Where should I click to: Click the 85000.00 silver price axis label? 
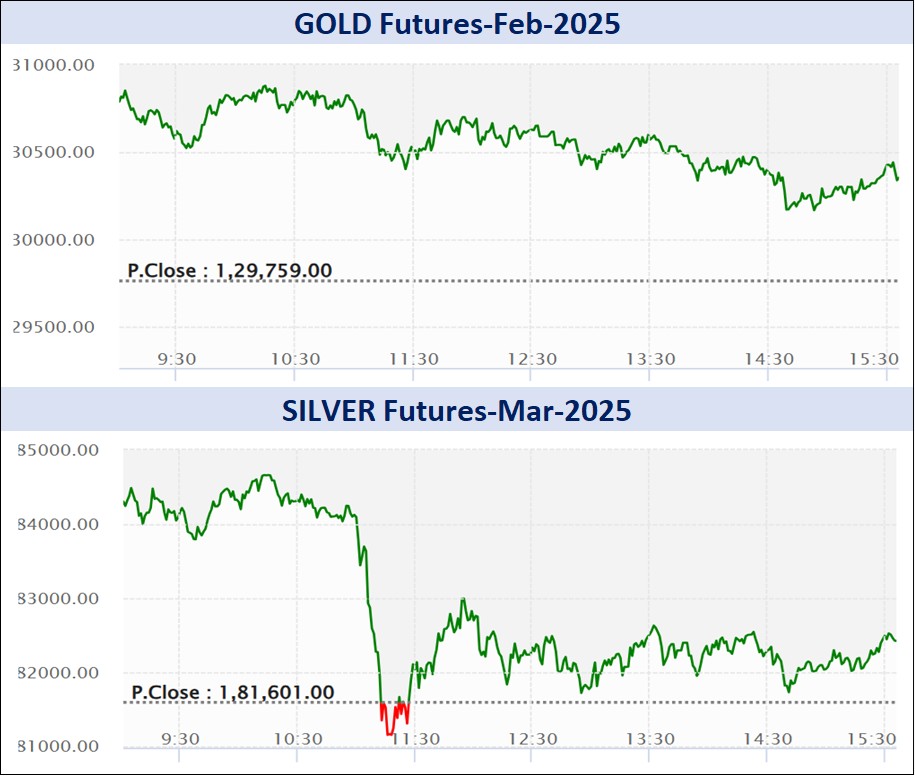click(56, 450)
